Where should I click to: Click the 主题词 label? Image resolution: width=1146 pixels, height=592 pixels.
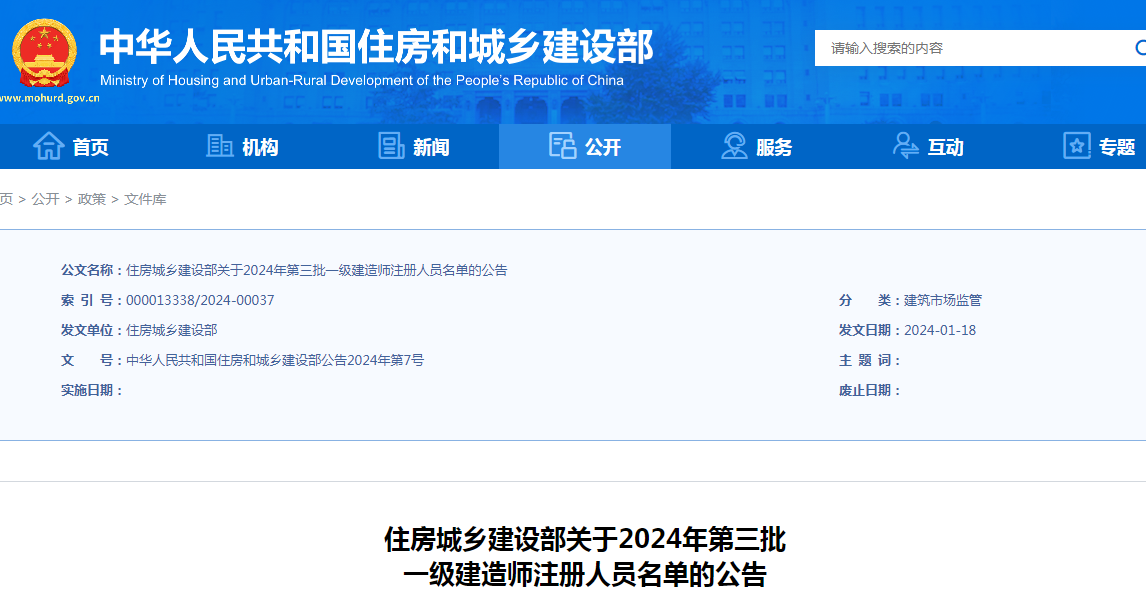[870, 360]
